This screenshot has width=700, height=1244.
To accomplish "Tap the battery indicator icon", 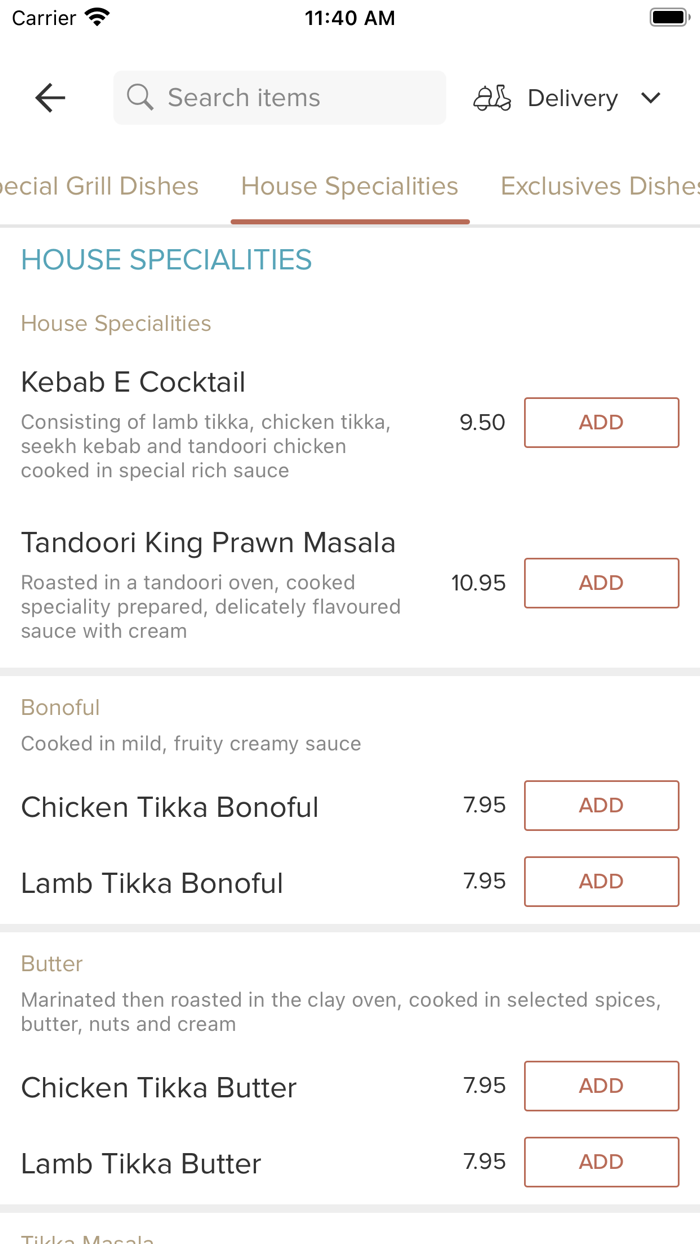I will click(x=667, y=18).
